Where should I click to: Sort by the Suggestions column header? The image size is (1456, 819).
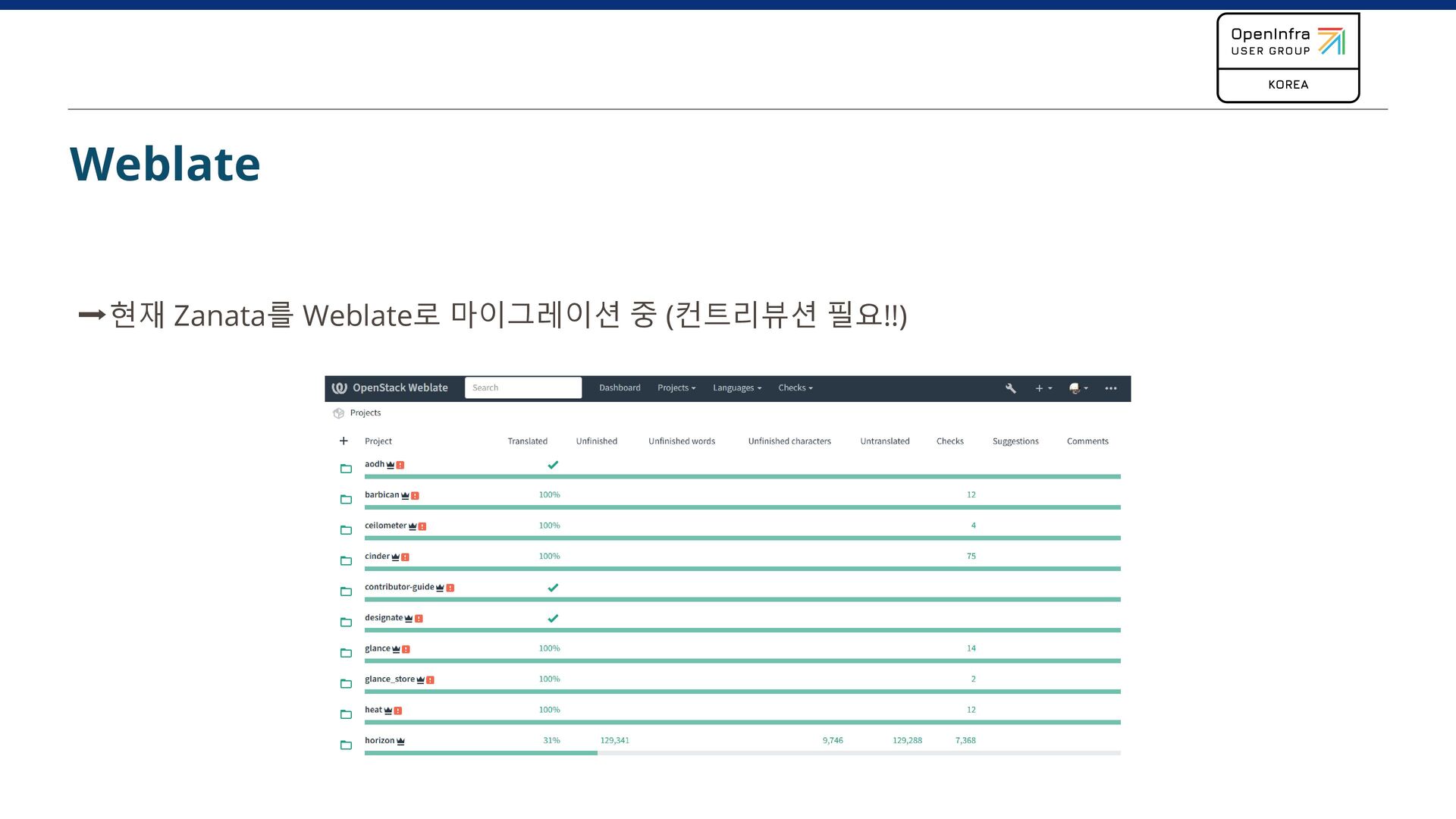tap(1015, 441)
